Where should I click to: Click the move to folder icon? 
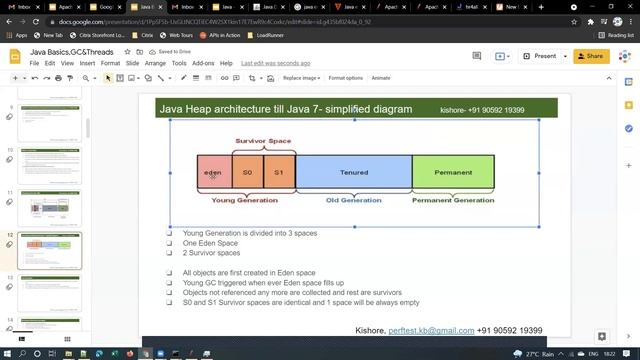140,52
